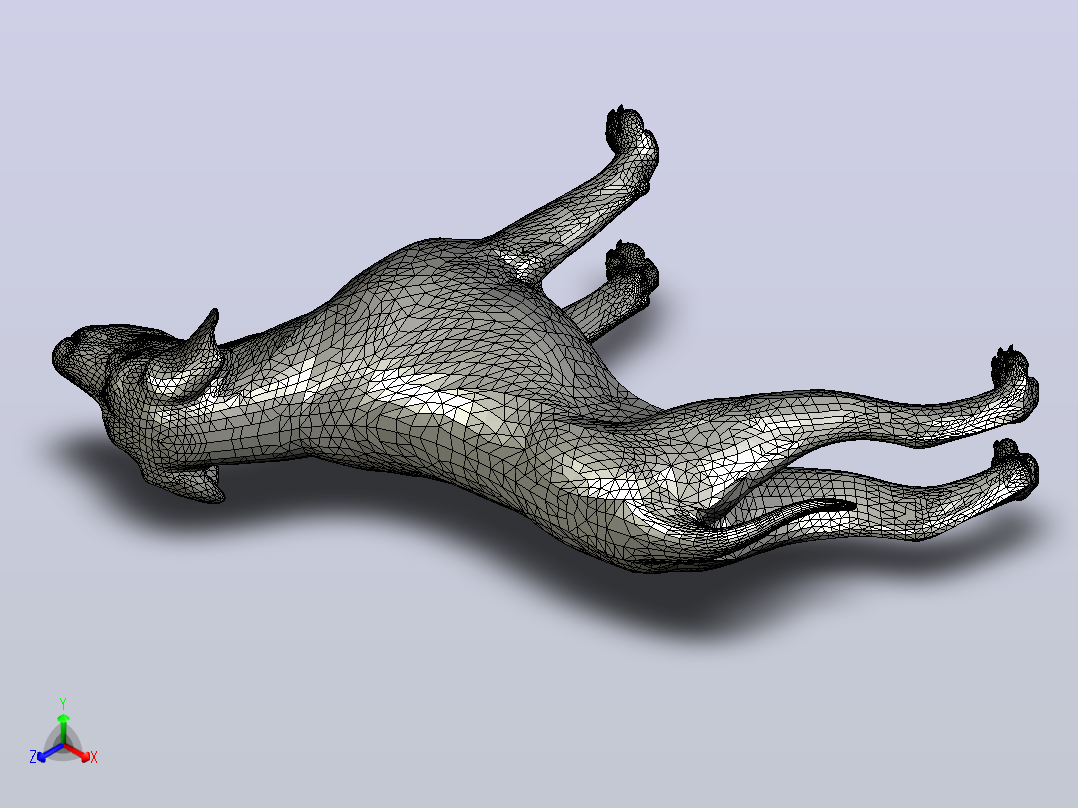Click the blue Z axis arrow

(x=49, y=753)
